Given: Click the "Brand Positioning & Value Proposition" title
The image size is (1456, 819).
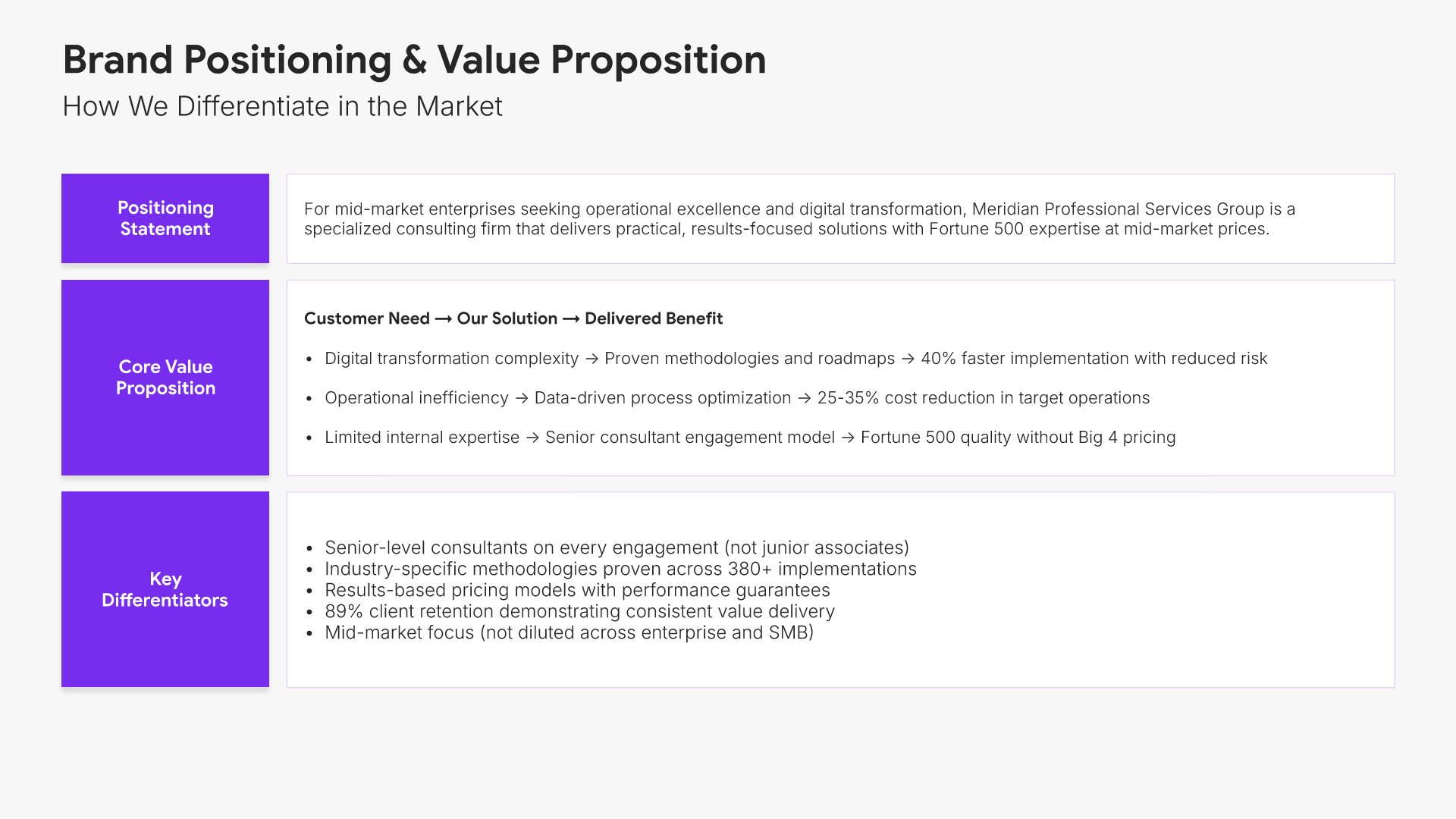Looking at the screenshot, I should [414, 60].
